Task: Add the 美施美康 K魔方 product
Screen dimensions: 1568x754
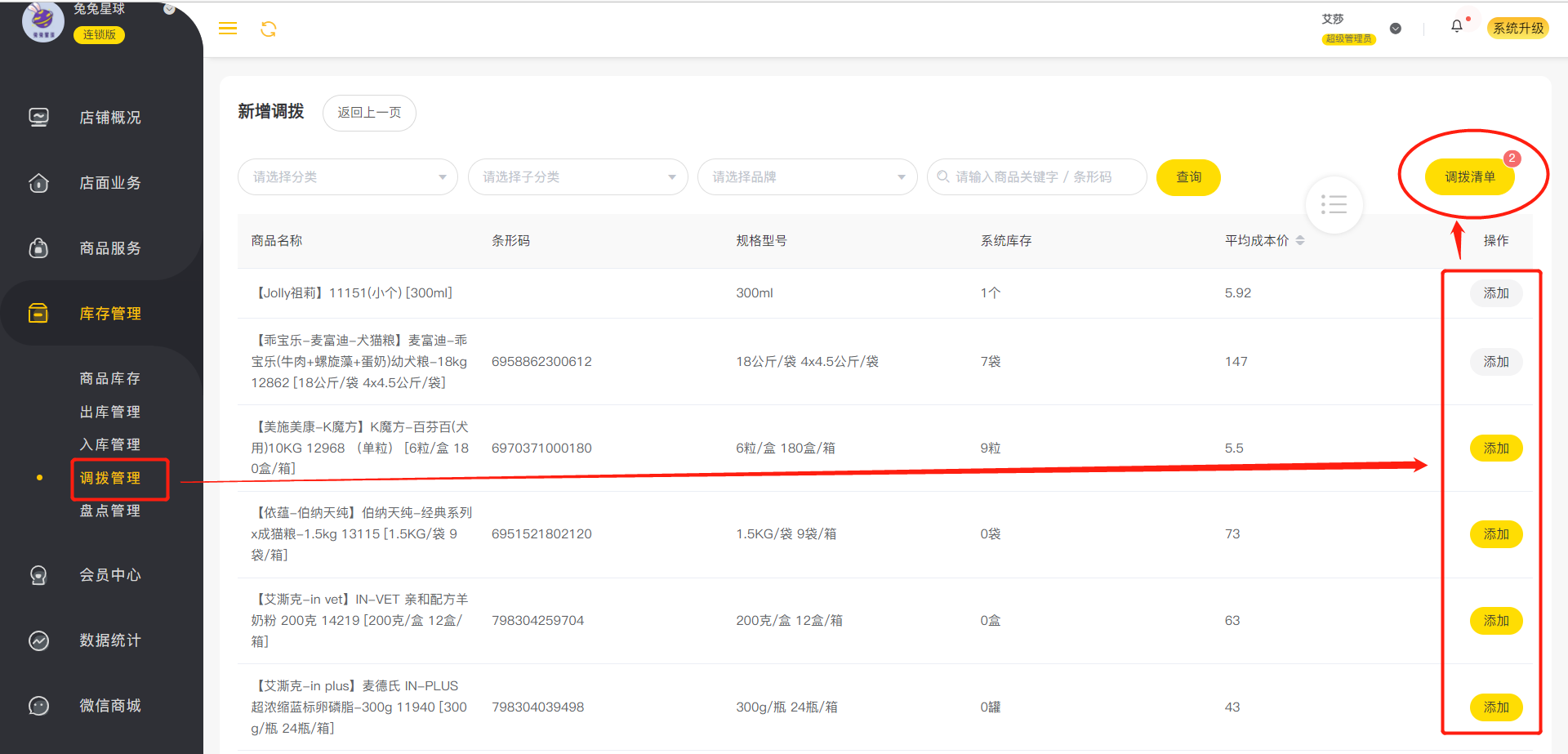Action: pyautogui.click(x=1496, y=448)
